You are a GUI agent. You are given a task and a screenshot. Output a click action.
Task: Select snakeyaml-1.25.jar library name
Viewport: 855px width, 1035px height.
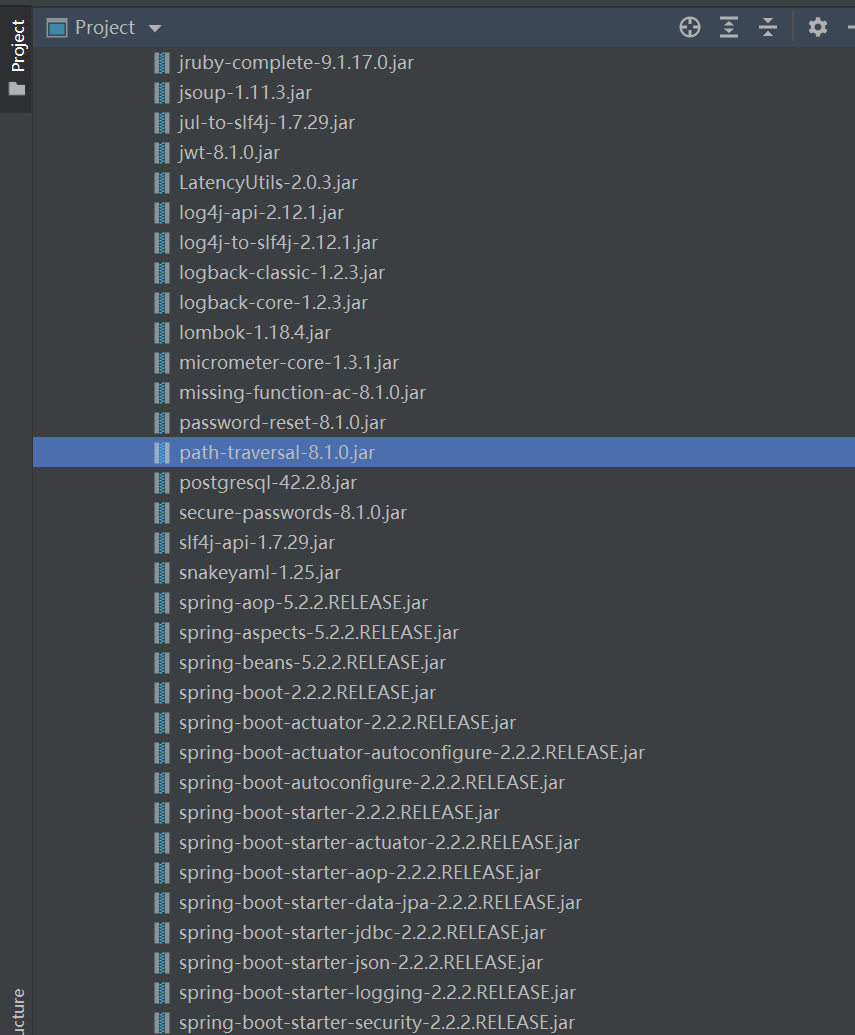(x=260, y=573)
